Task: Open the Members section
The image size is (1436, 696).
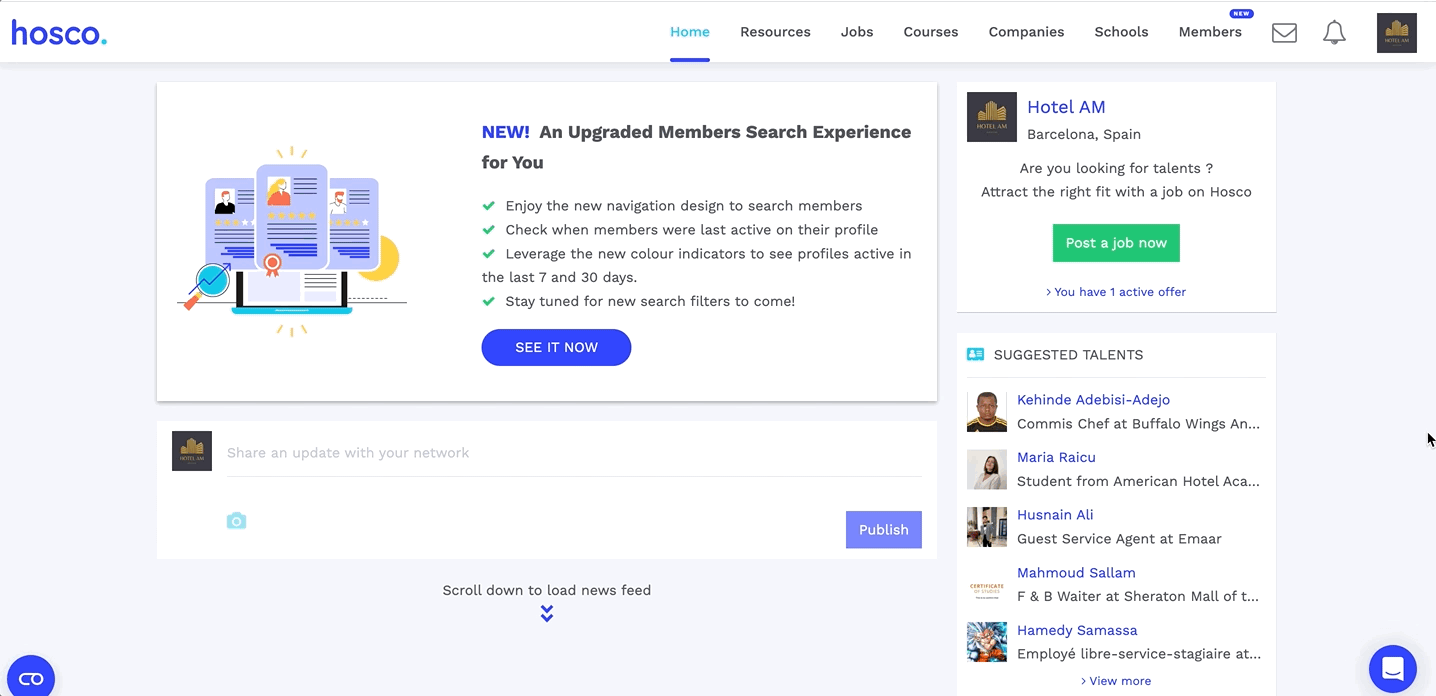Action: (1210, 32)
